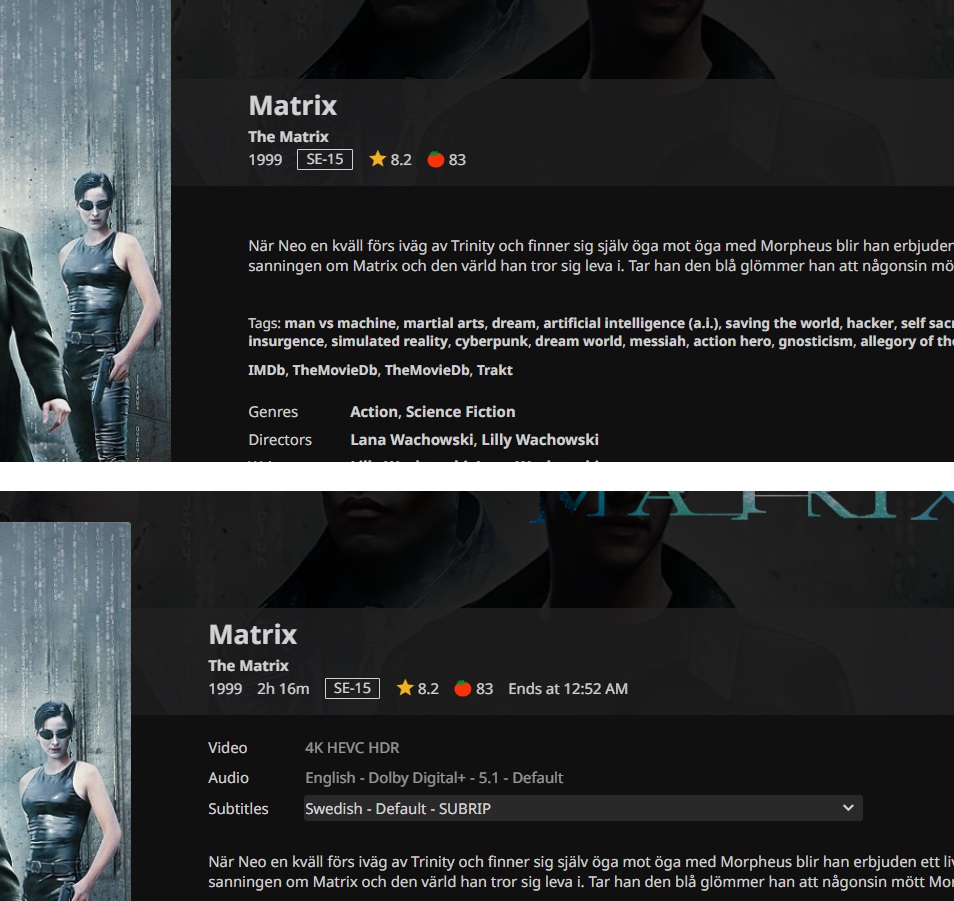This screenshot has width=954, height=901.
Task: Select the 'martial arts' tag
Action: pyautogui.click(x=444, y=323)
